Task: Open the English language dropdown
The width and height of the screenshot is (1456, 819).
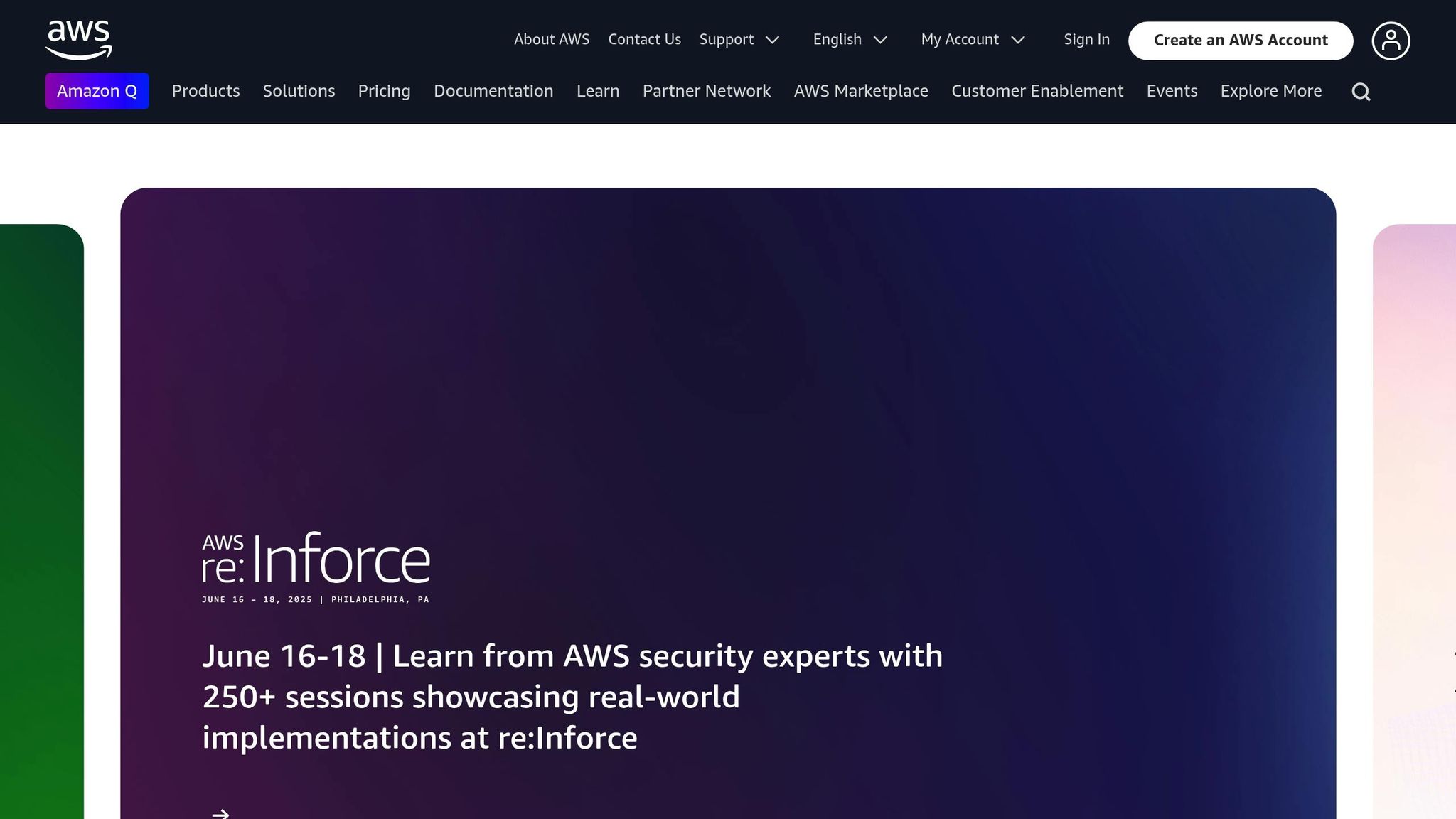Action: point(850,40)
